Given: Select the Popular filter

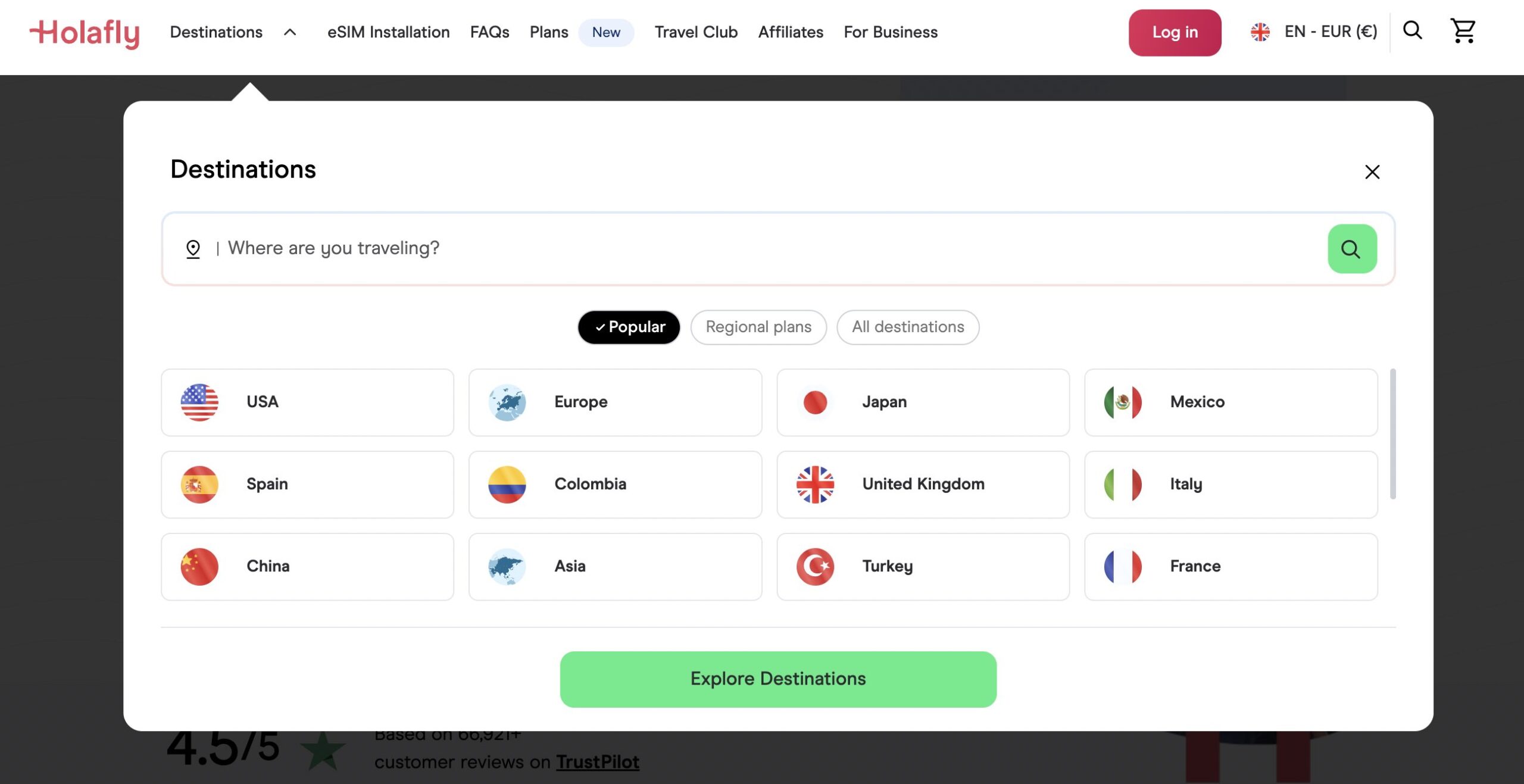Looking at the screenshot, I should pos(629,327).
